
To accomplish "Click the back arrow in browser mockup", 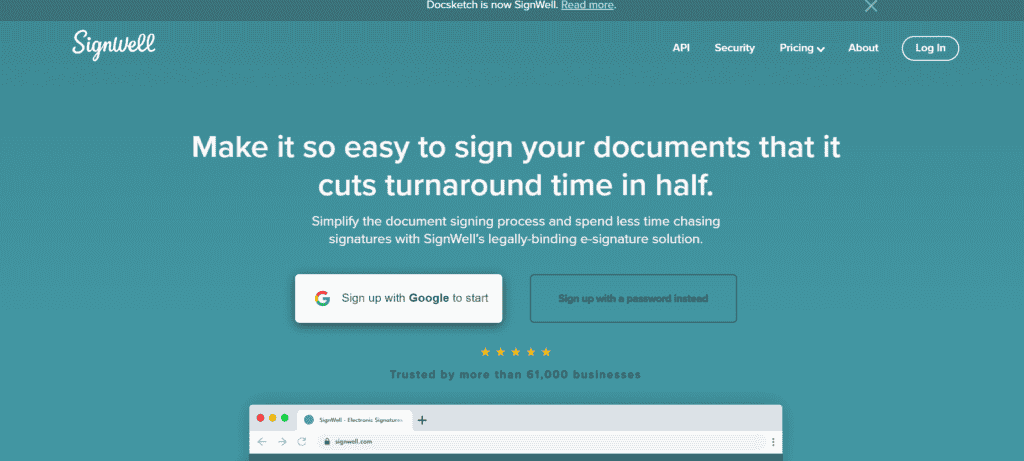I will [x=262, y=441].
